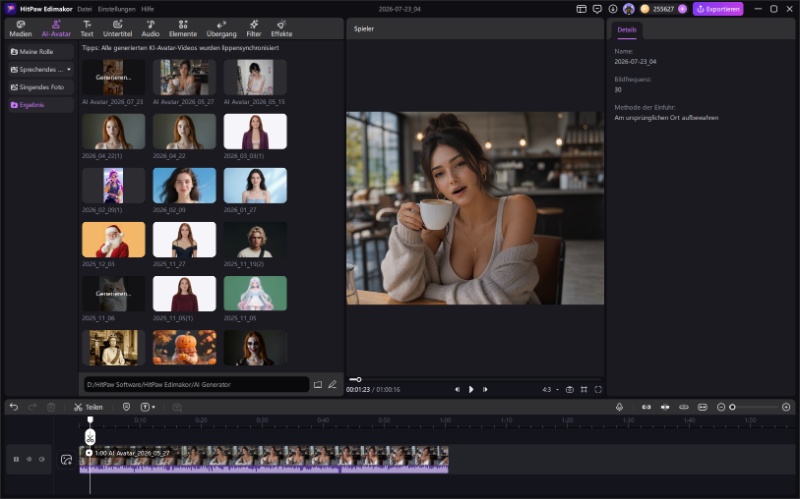Click the microphone voiceover icon
Screen dimensions: 800x499
[x=619, y=407]
